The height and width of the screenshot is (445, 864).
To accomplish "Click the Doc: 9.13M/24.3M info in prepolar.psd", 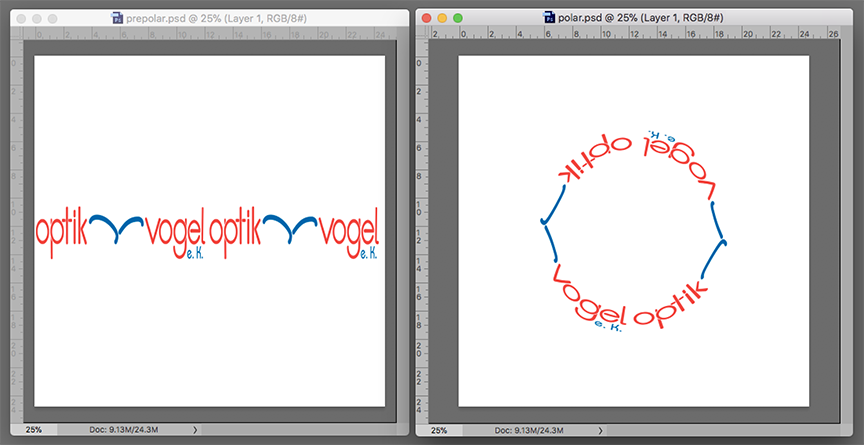I will coord(124,429).
